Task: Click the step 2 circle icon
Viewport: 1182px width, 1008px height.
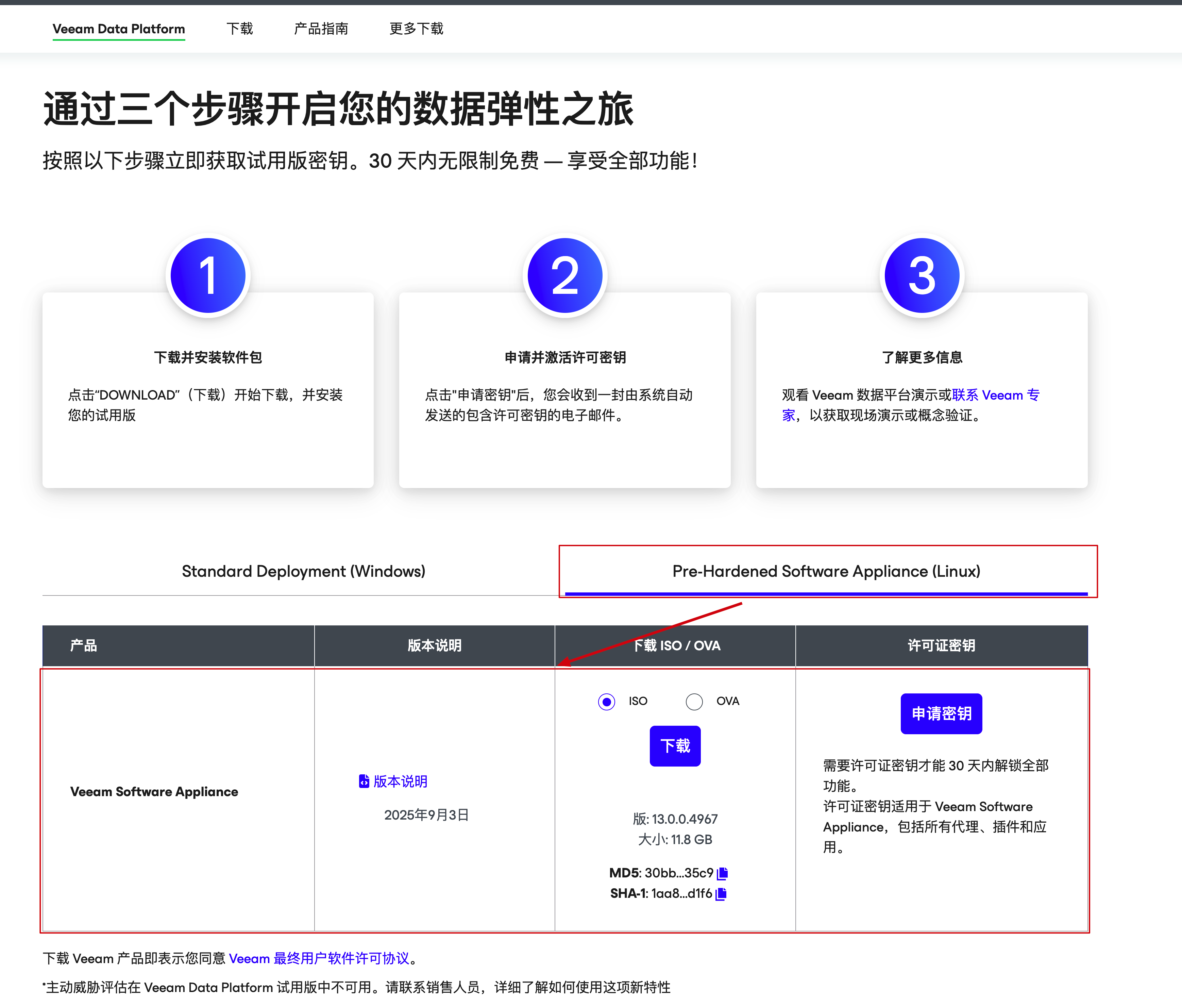Action: pyautogui.click(x=565, y=275)
